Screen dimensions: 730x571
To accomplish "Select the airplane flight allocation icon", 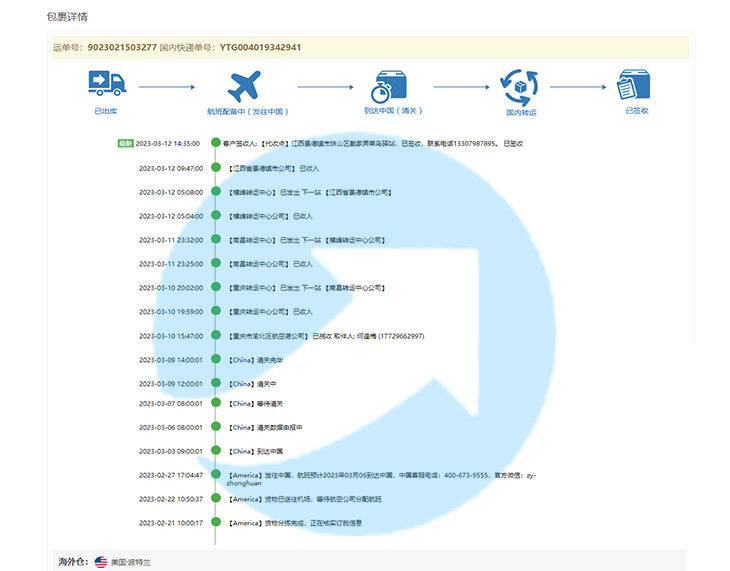I will (x=244, y=86).
